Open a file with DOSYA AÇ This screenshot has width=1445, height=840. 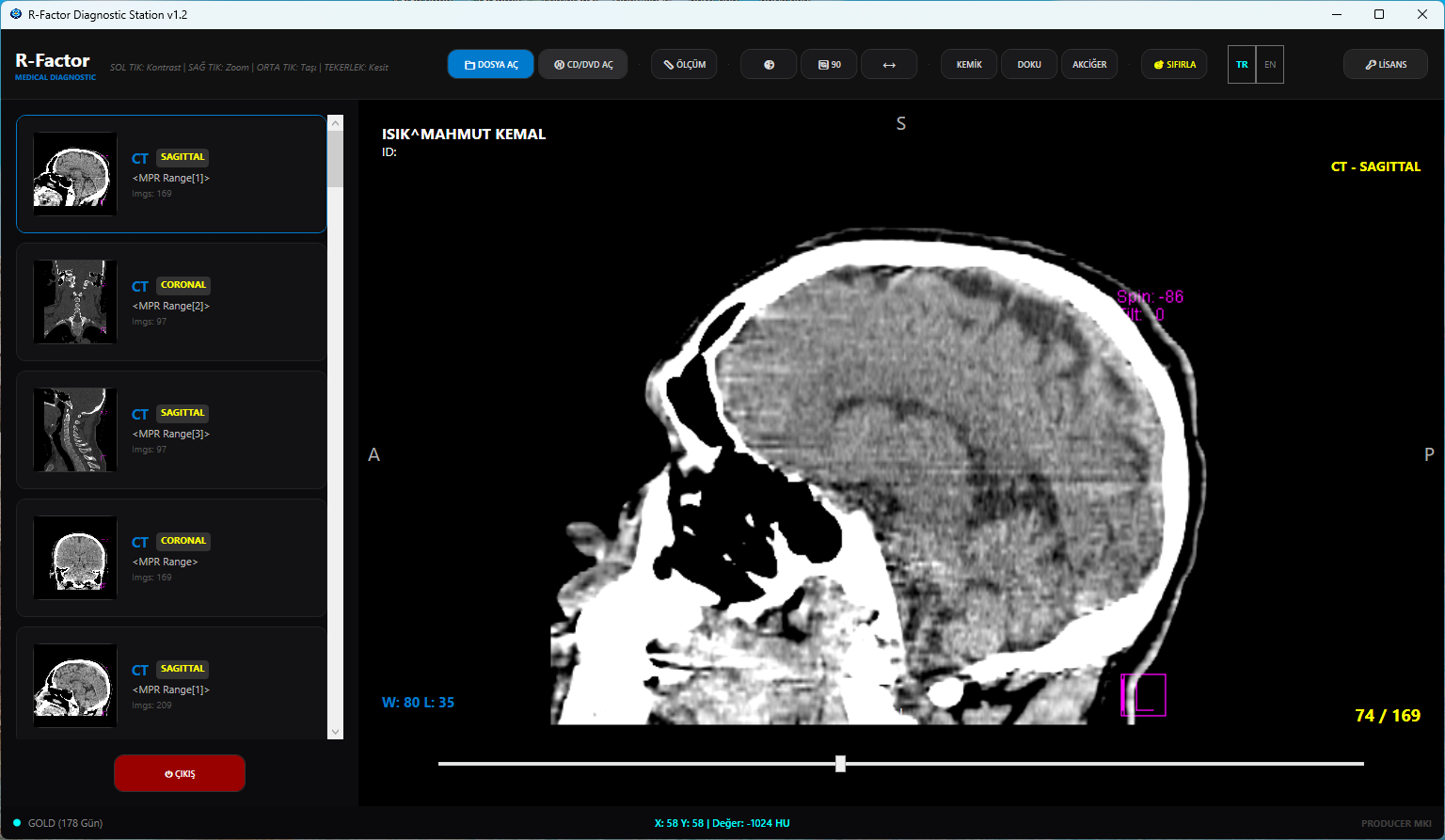tap(490, 64)
